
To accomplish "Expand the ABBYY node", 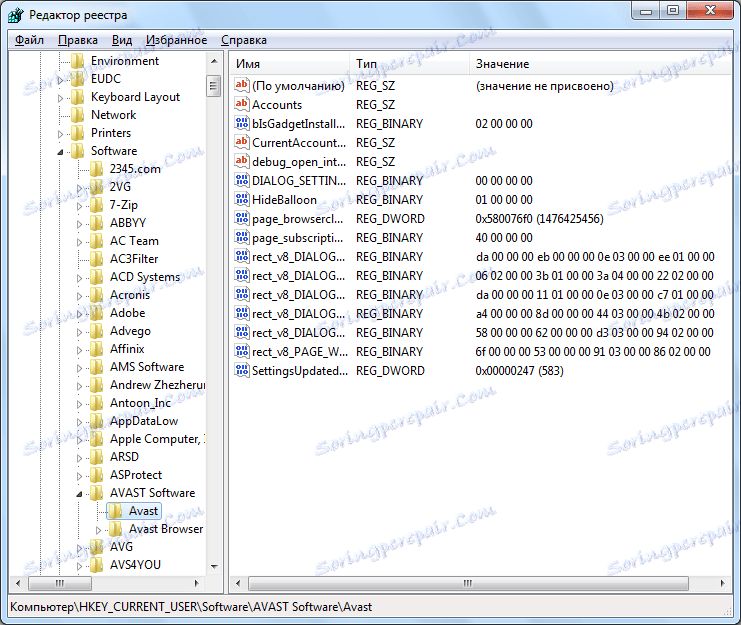I will [79, 223].
